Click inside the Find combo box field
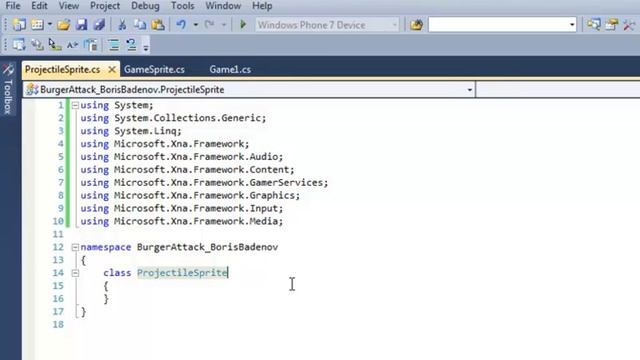The width and height of the screenshot is (640, 360). [498, 25]
